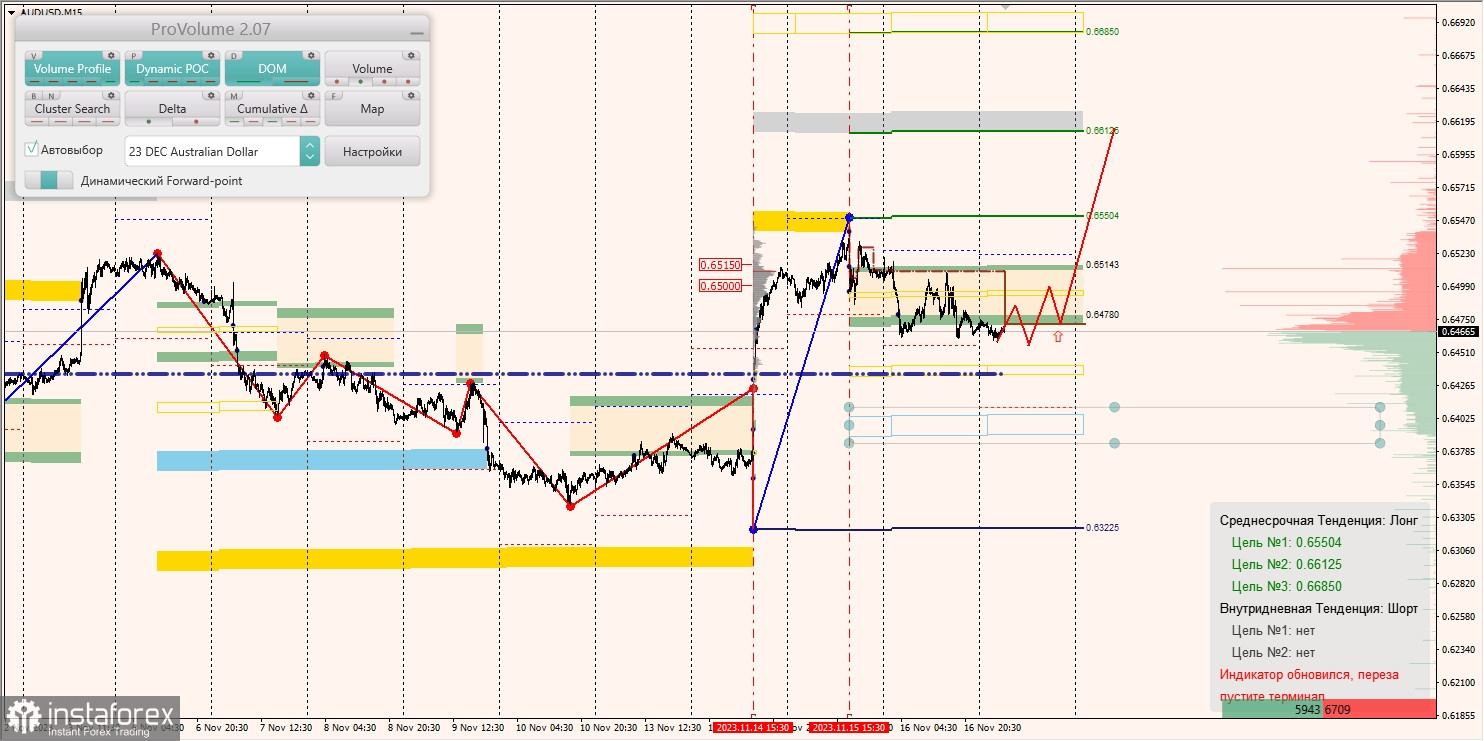
Task: Click the triangle beside AUDUSD.M15 title
Action: pyautogui.click(x=10, y=12)
